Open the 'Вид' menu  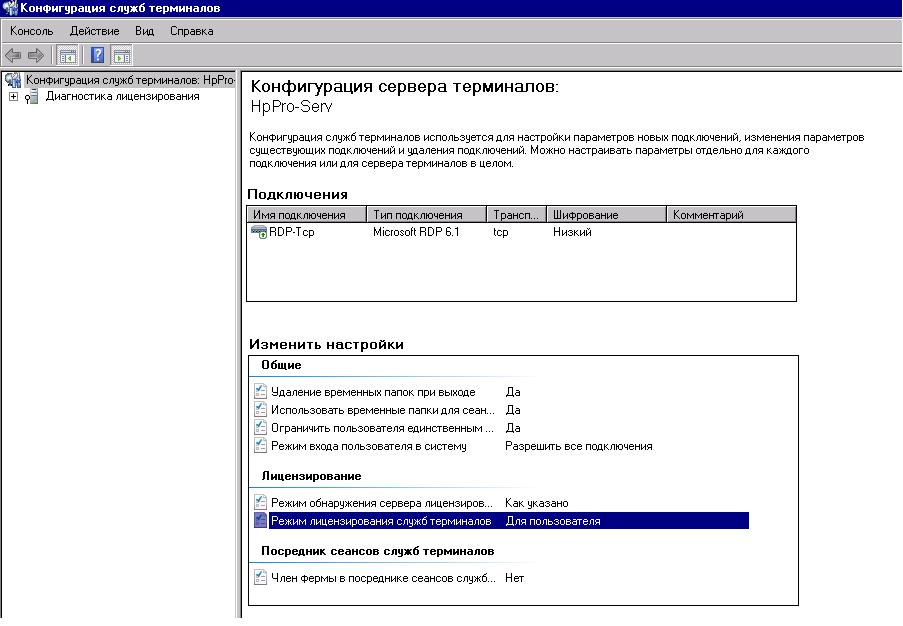[x=145, y=31]
